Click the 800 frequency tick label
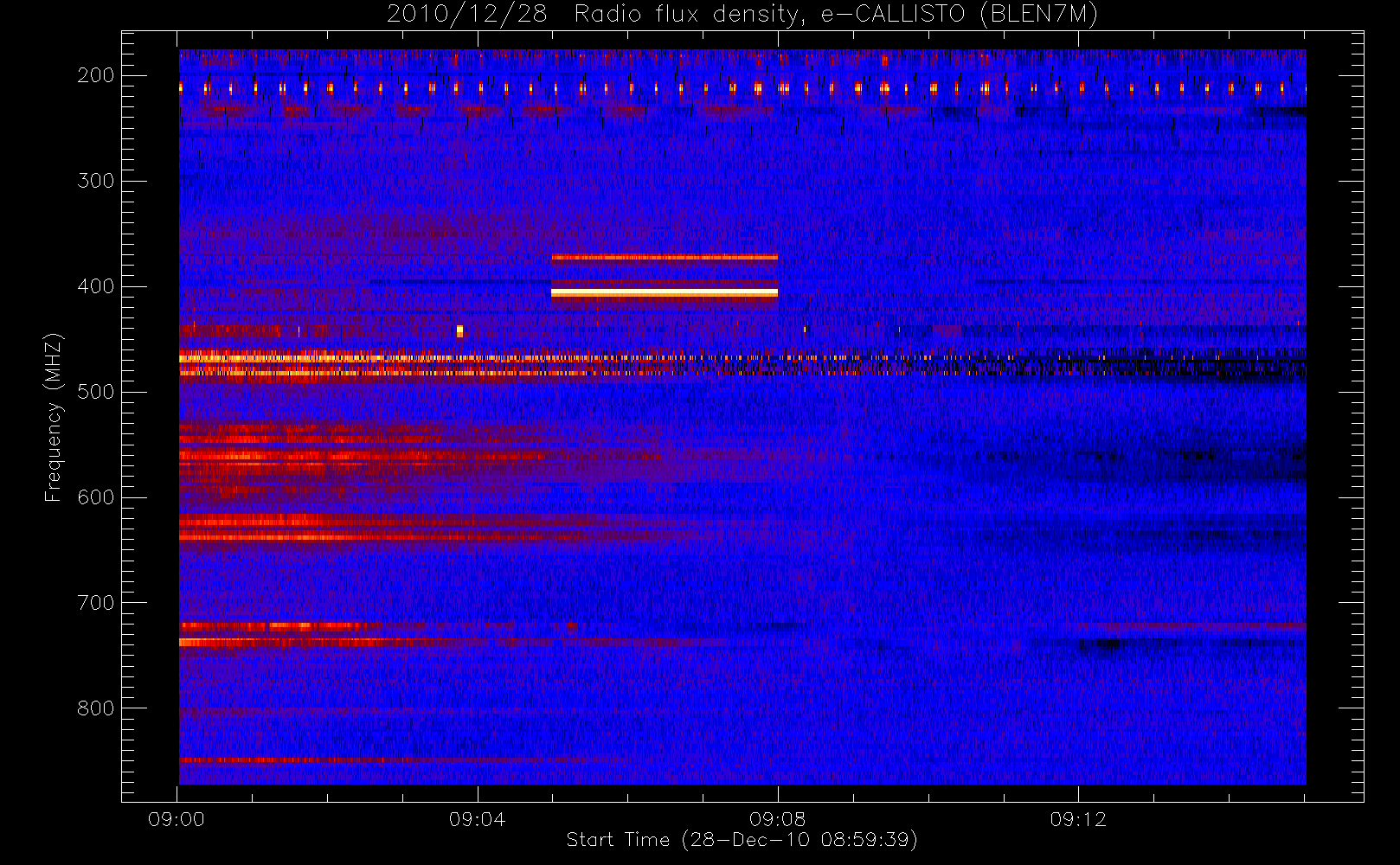This screenshot has width=1400, height=865. (x=96, y=708)
